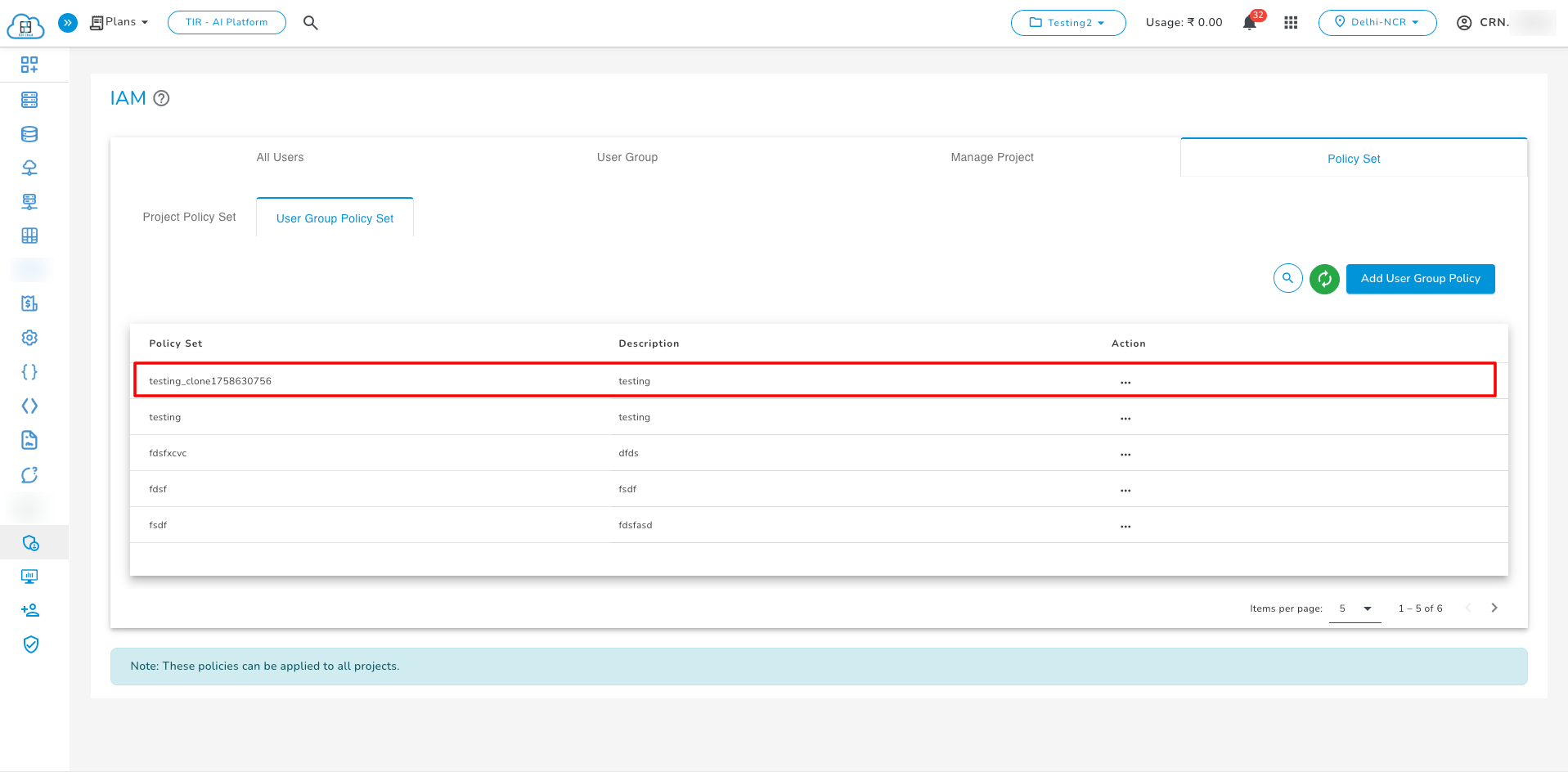Open the Plans dropdown
This screenshot has height=772, width=1568.
119,22
